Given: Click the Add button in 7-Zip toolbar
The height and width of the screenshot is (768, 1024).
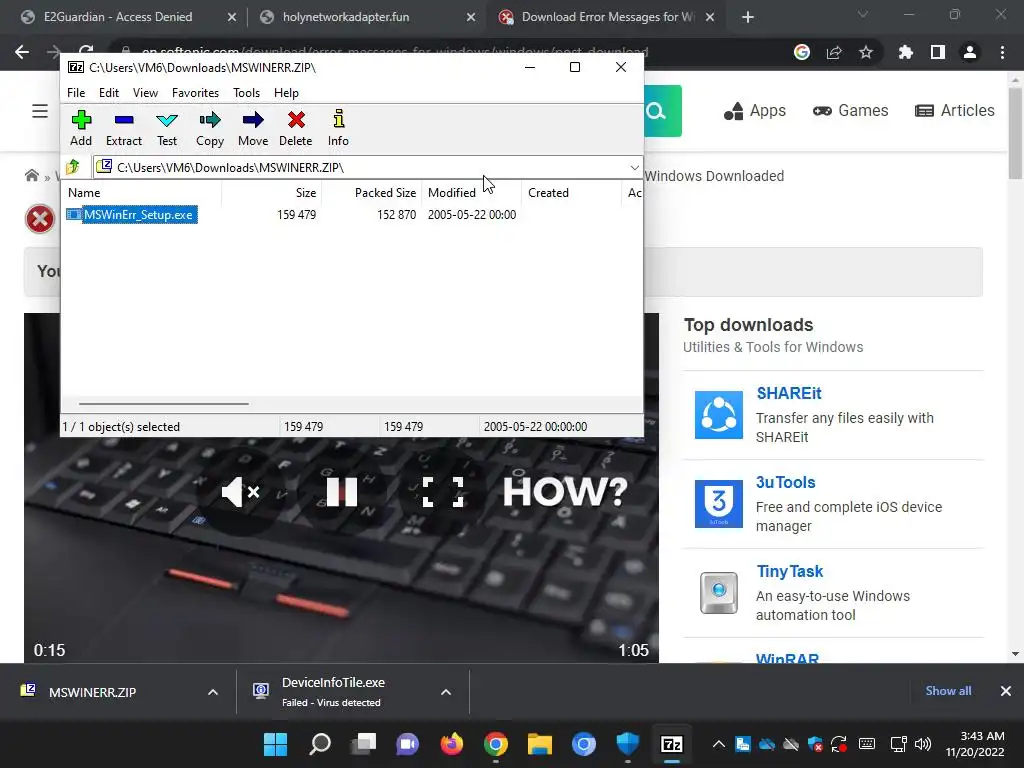Looking at the screenshot, I should [x=81, y=128].
